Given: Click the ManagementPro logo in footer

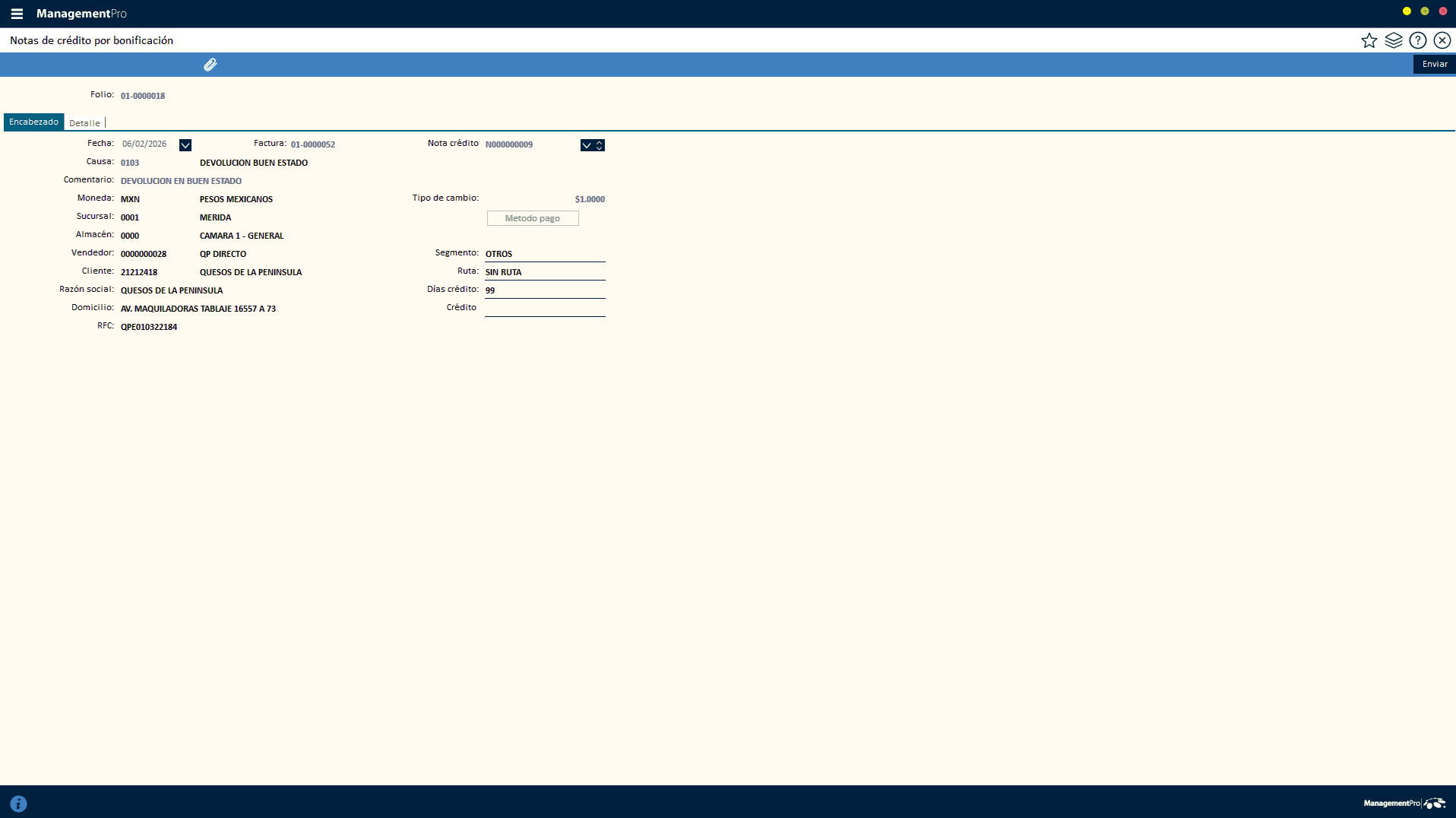Looking at the screenshot, I should pyautogui.click(x=1404, y=804).
